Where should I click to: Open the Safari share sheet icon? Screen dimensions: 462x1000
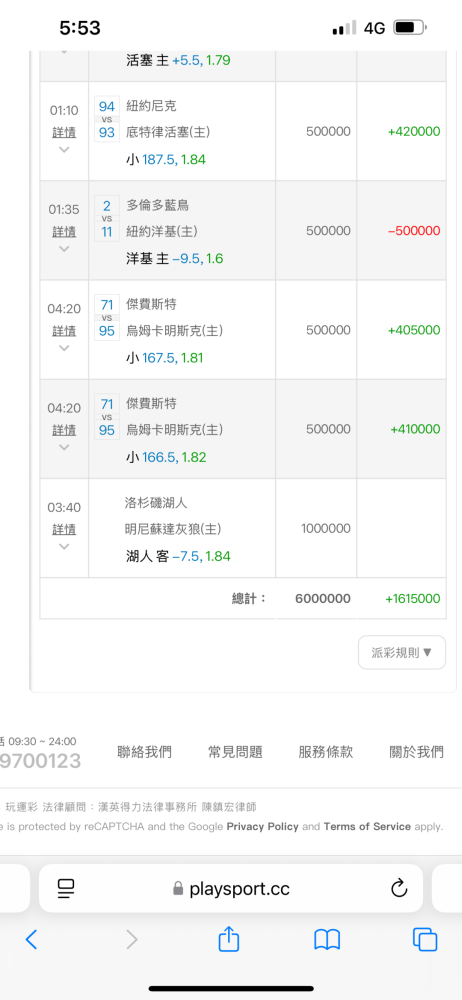pos(229,939)
